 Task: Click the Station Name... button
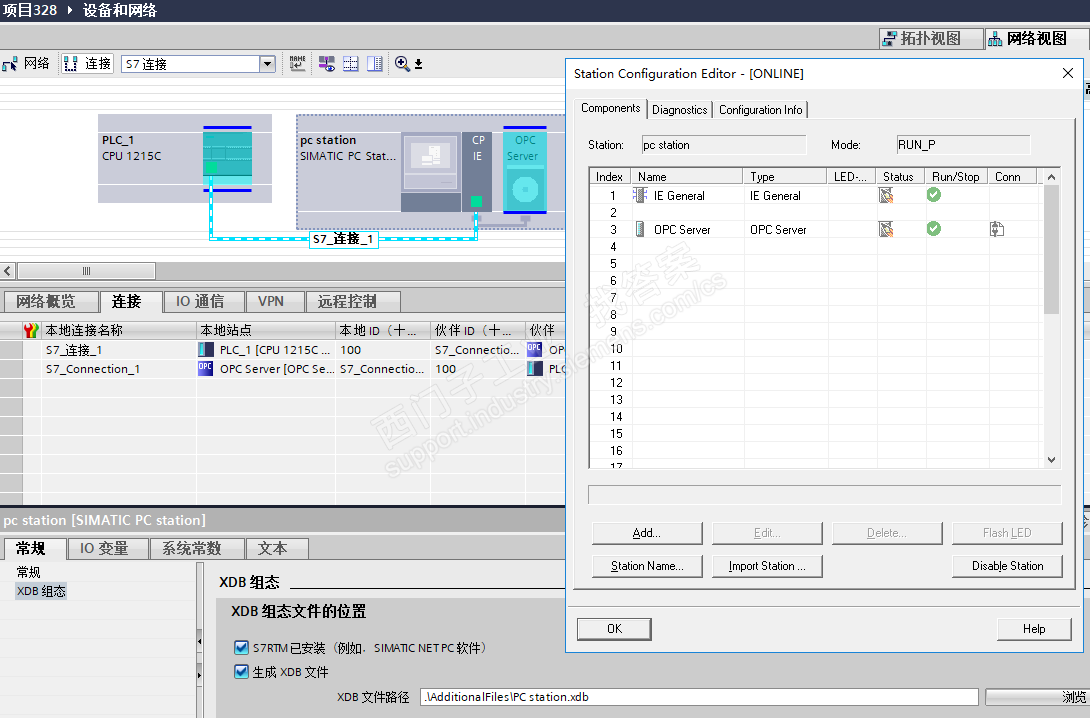[646, 566]
